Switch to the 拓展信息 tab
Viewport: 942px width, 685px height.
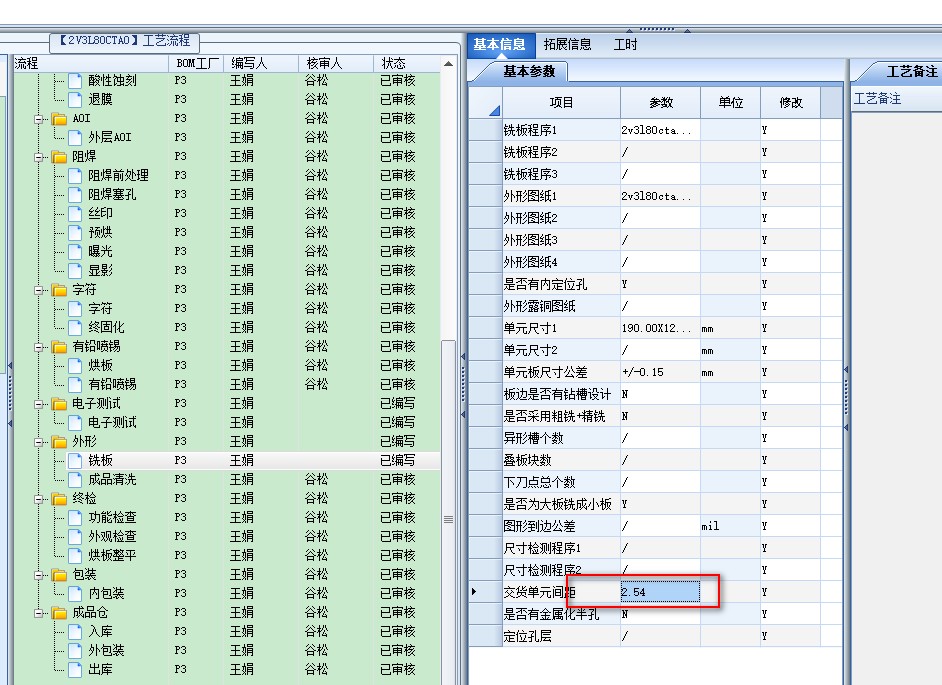pos(568,44)
